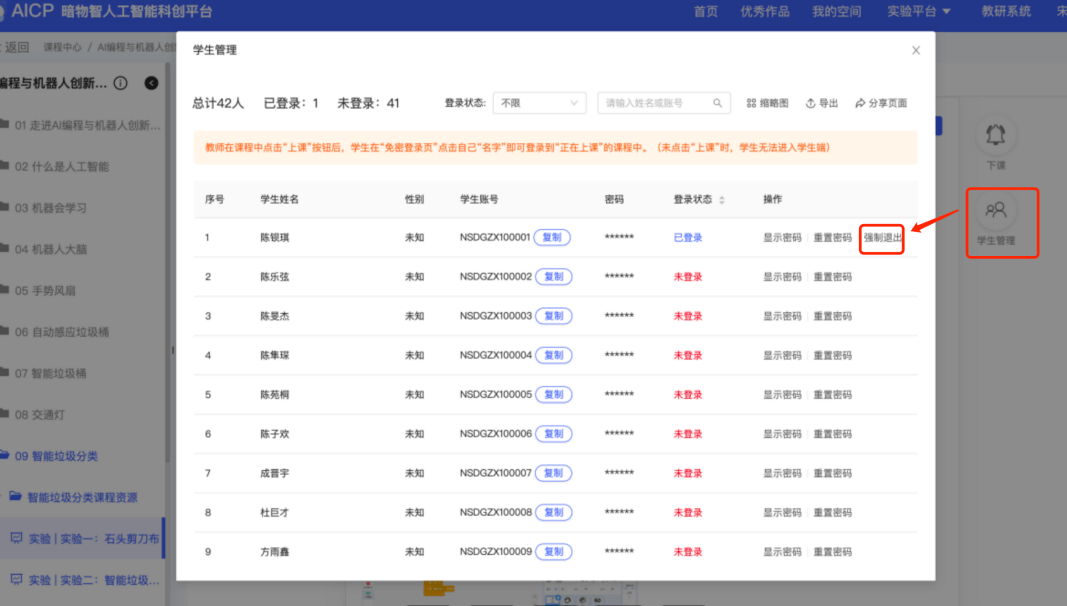The height and width of the screenshot is (606, 1067).
Task: Copy account NSDGZX100006
Action: click(553, 434)
